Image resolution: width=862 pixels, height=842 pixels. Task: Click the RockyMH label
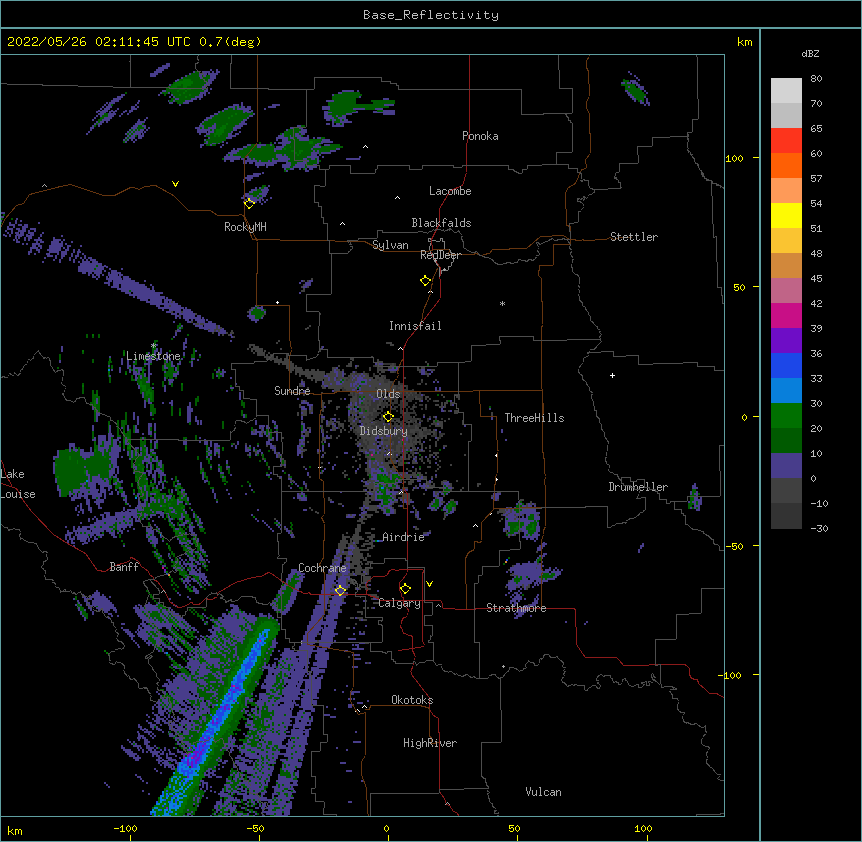pyautogui.click(x=245, y=227)
